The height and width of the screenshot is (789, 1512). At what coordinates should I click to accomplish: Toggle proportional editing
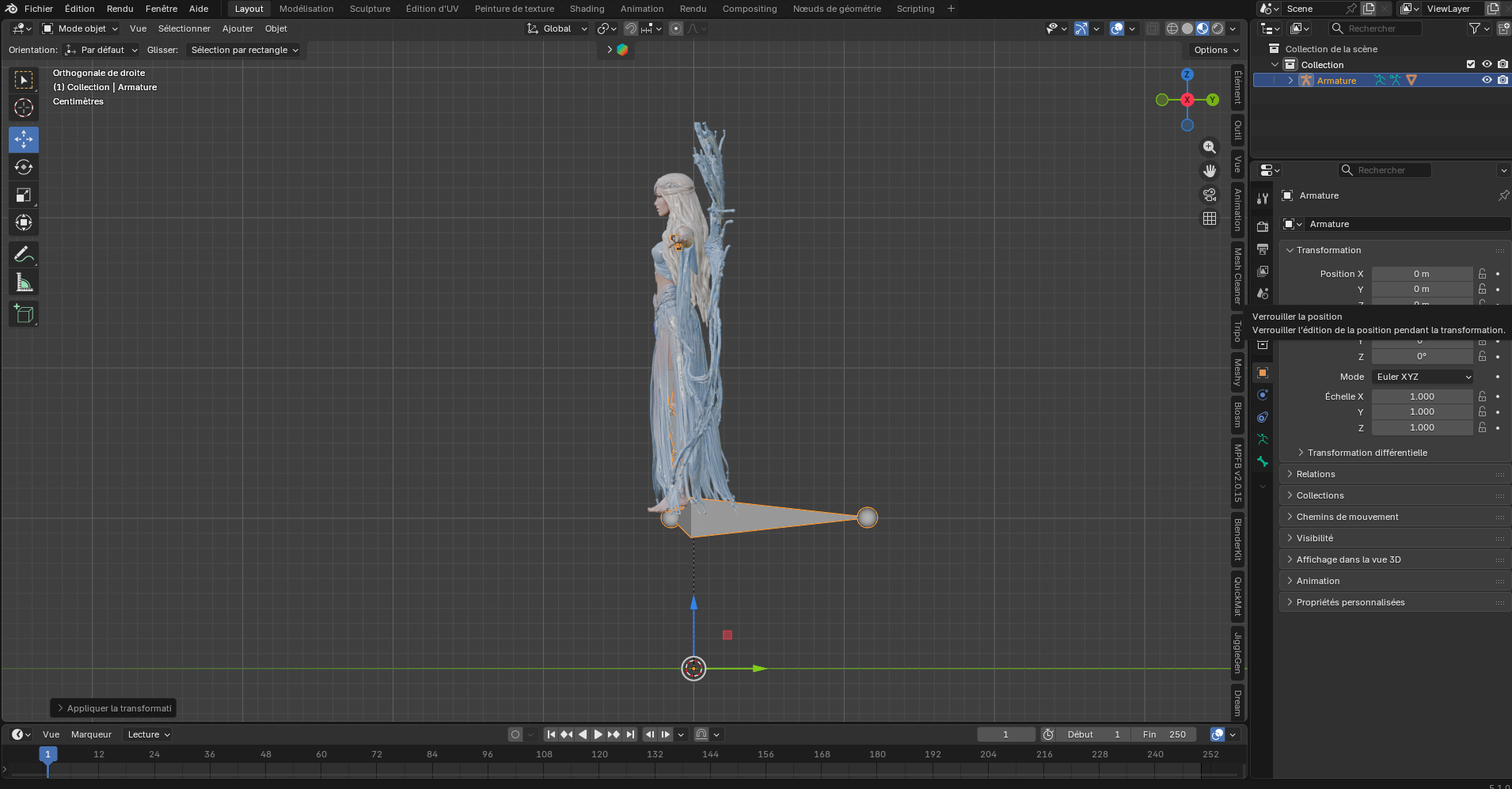(676, 28)
